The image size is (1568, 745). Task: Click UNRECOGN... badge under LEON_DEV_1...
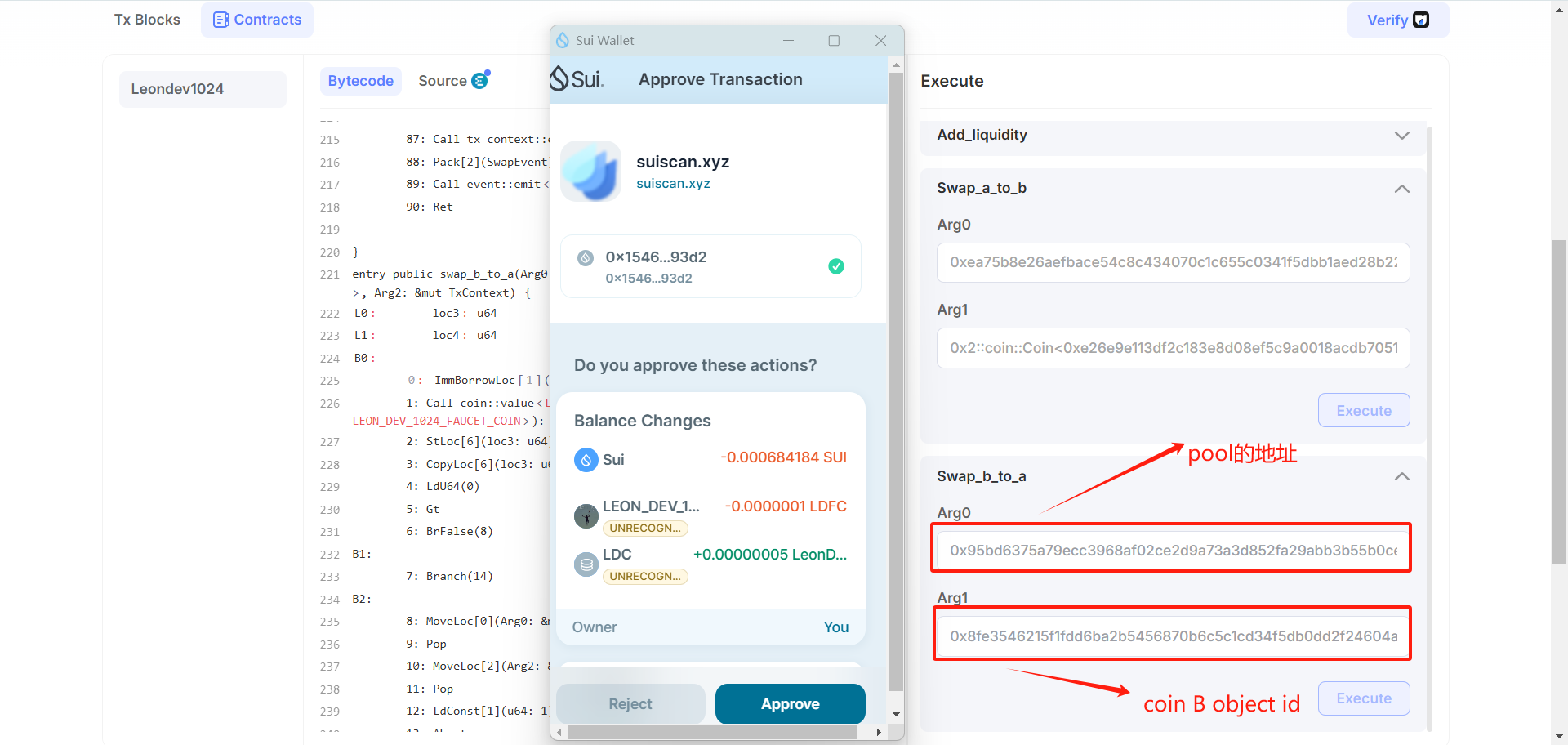click(x=645, y=529)
